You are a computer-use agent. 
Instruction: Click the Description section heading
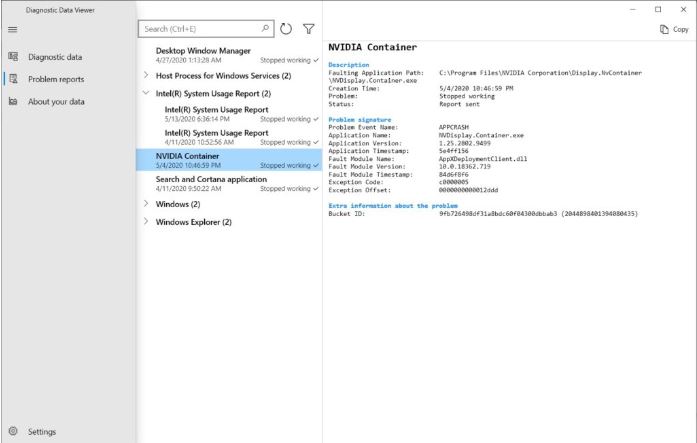click(348, 65)
